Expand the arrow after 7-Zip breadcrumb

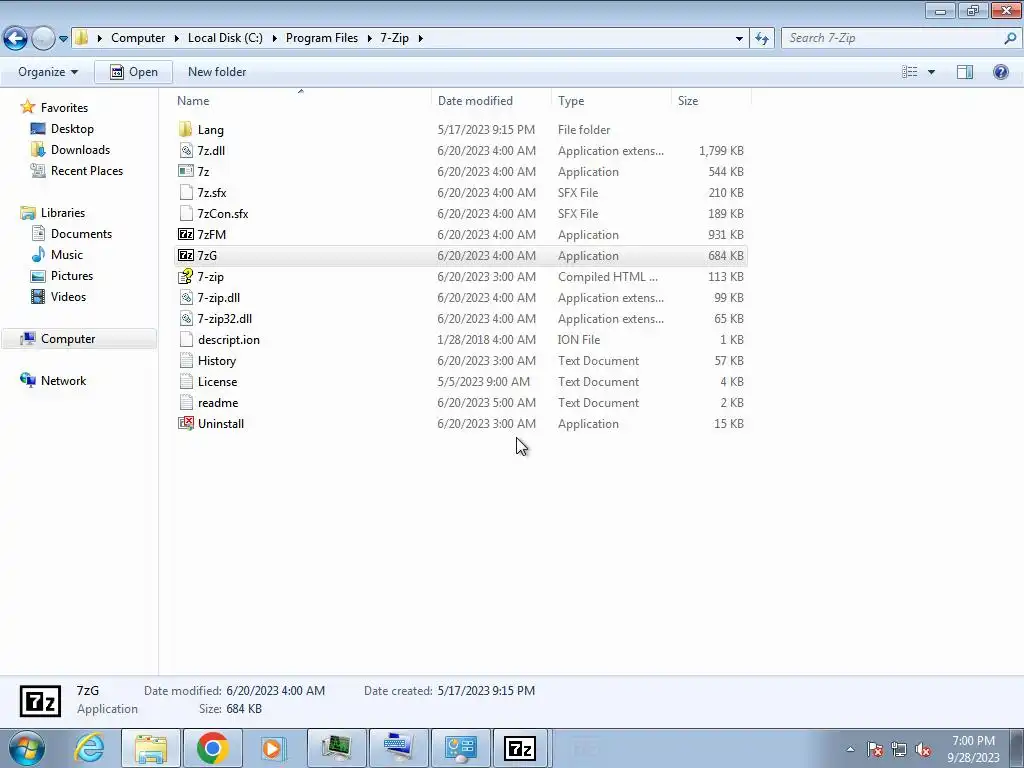click(421, 39)
